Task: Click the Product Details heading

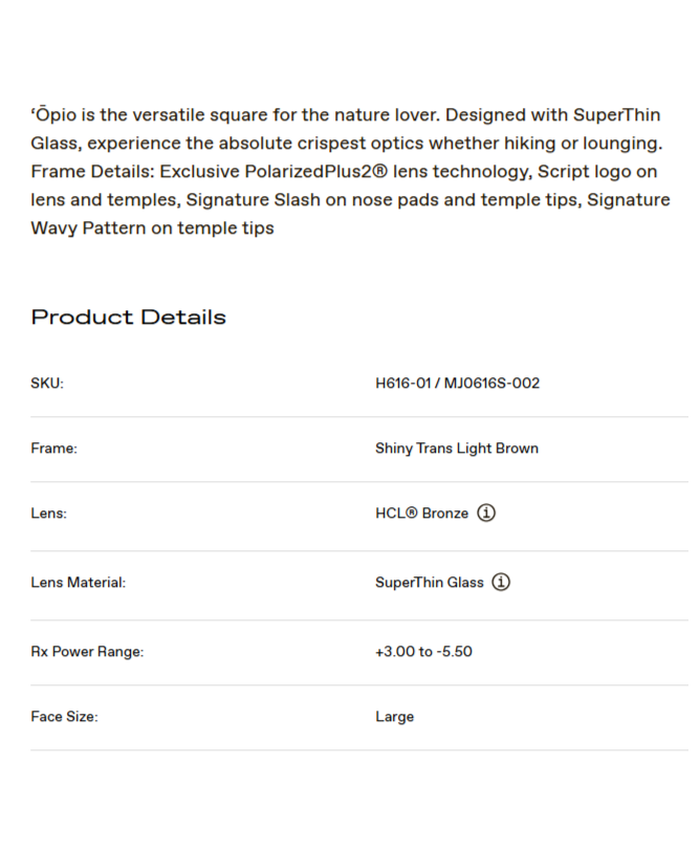Action: click(x=128, y=317)
